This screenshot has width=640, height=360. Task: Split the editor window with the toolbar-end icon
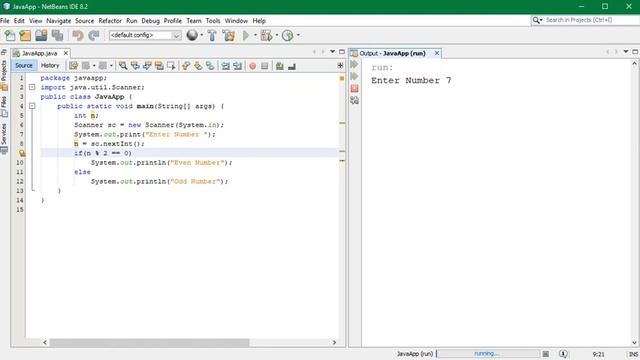pyautogui.click(x=340, y=65)
